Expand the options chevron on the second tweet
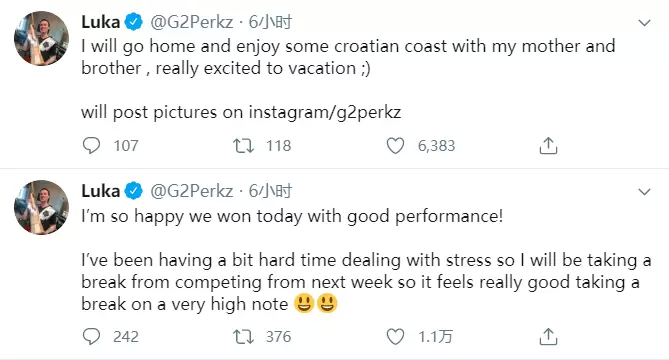Screen dimensions: 669x360 [644, 192]
